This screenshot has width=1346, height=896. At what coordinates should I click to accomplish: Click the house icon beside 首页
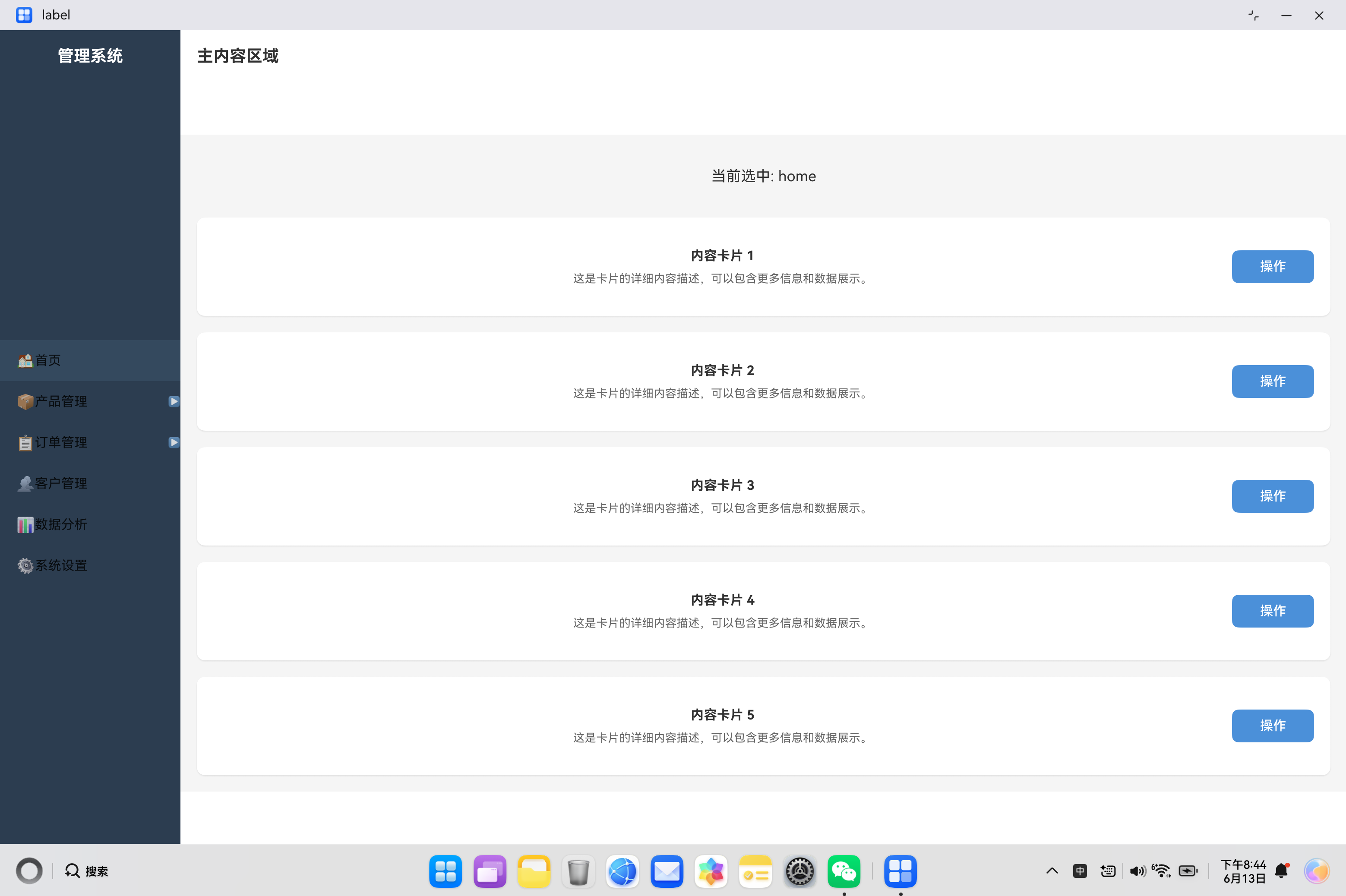25,360
